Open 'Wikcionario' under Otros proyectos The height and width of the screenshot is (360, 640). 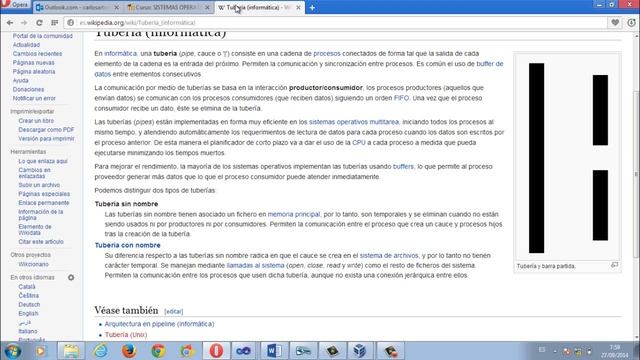(x=33, y=264)
